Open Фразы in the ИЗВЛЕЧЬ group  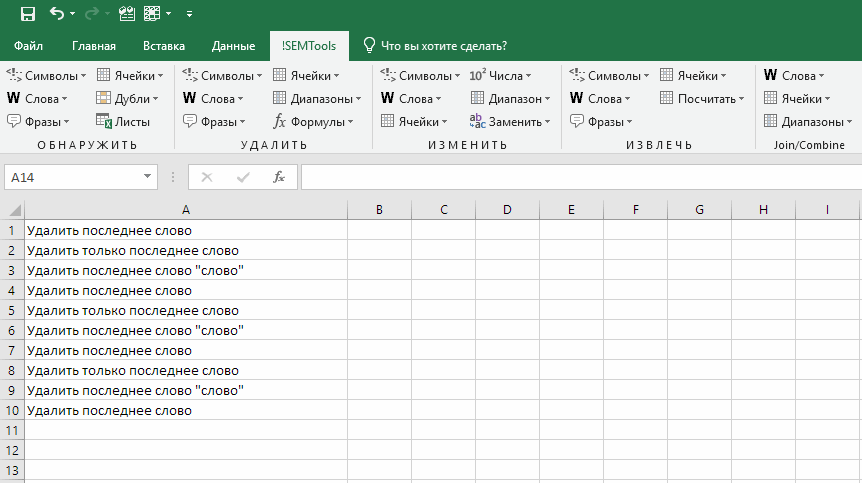(601, 122)
